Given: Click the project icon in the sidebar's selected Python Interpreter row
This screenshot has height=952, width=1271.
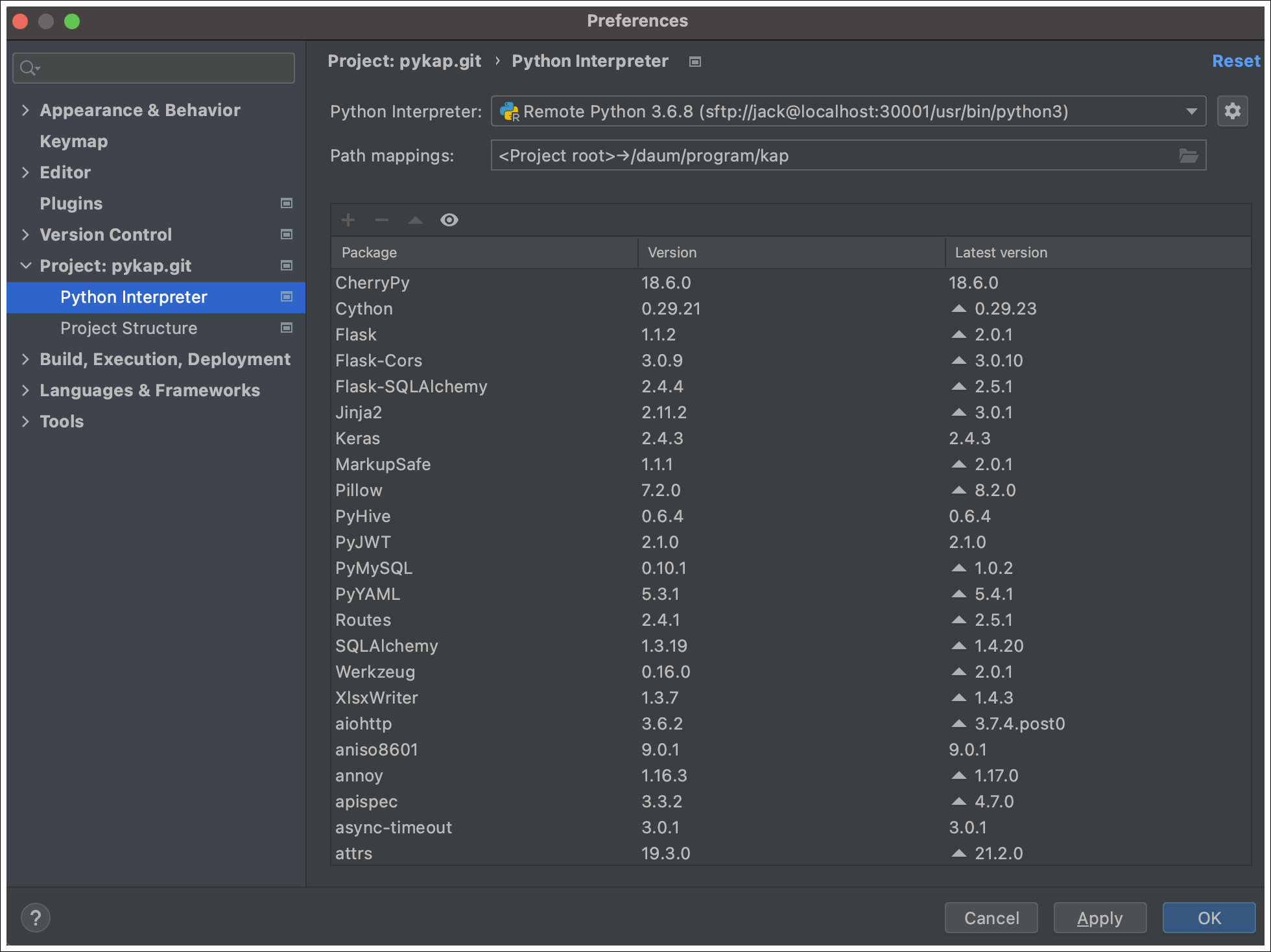Looking at the screenshot, I should pos(287,296).
